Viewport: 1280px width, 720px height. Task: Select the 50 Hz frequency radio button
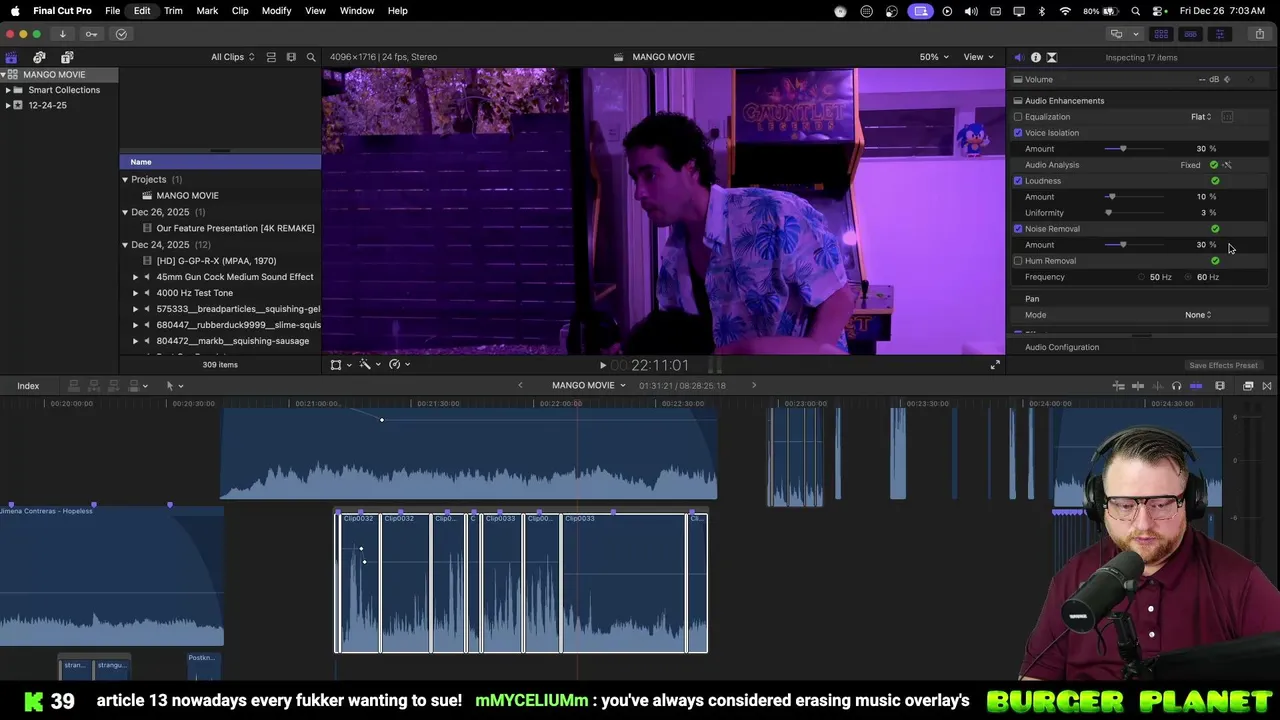1142,277
